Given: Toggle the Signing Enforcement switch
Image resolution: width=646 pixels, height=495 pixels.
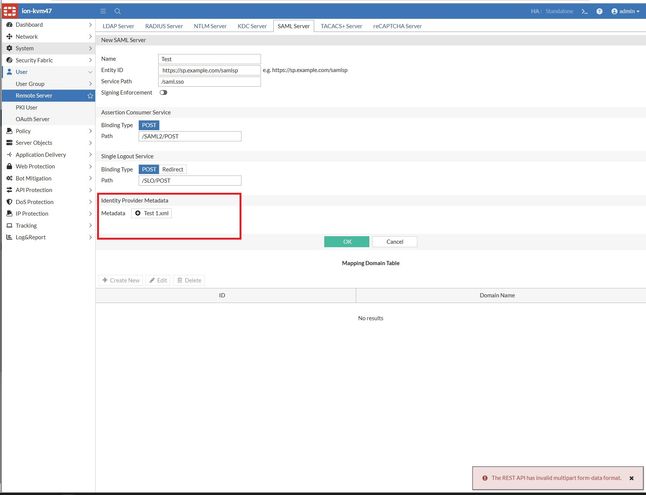Looking at the screenshot, I should [164, 93].
